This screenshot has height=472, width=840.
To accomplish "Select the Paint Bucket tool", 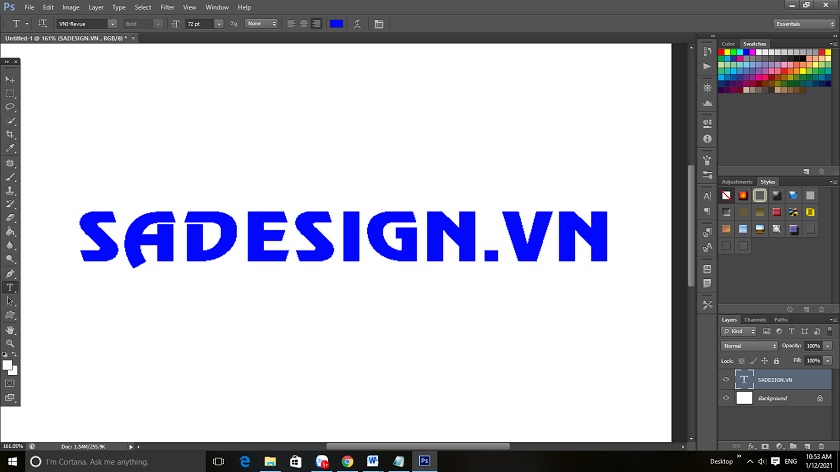I will point(10,232).
